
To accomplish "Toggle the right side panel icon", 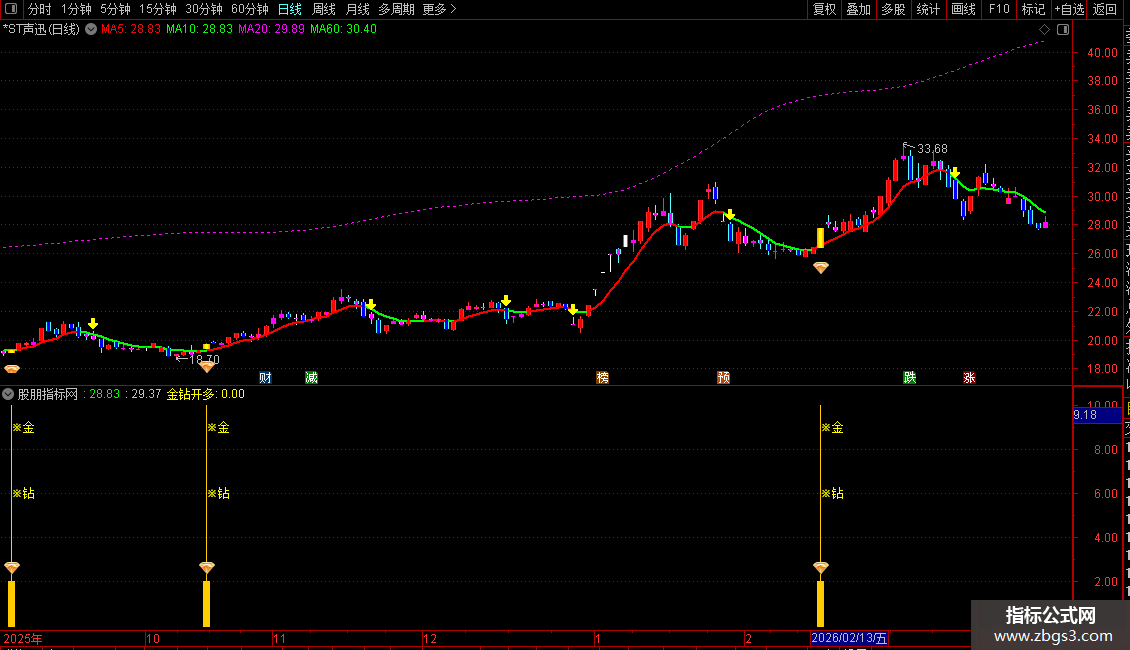I will [1063, 30].
